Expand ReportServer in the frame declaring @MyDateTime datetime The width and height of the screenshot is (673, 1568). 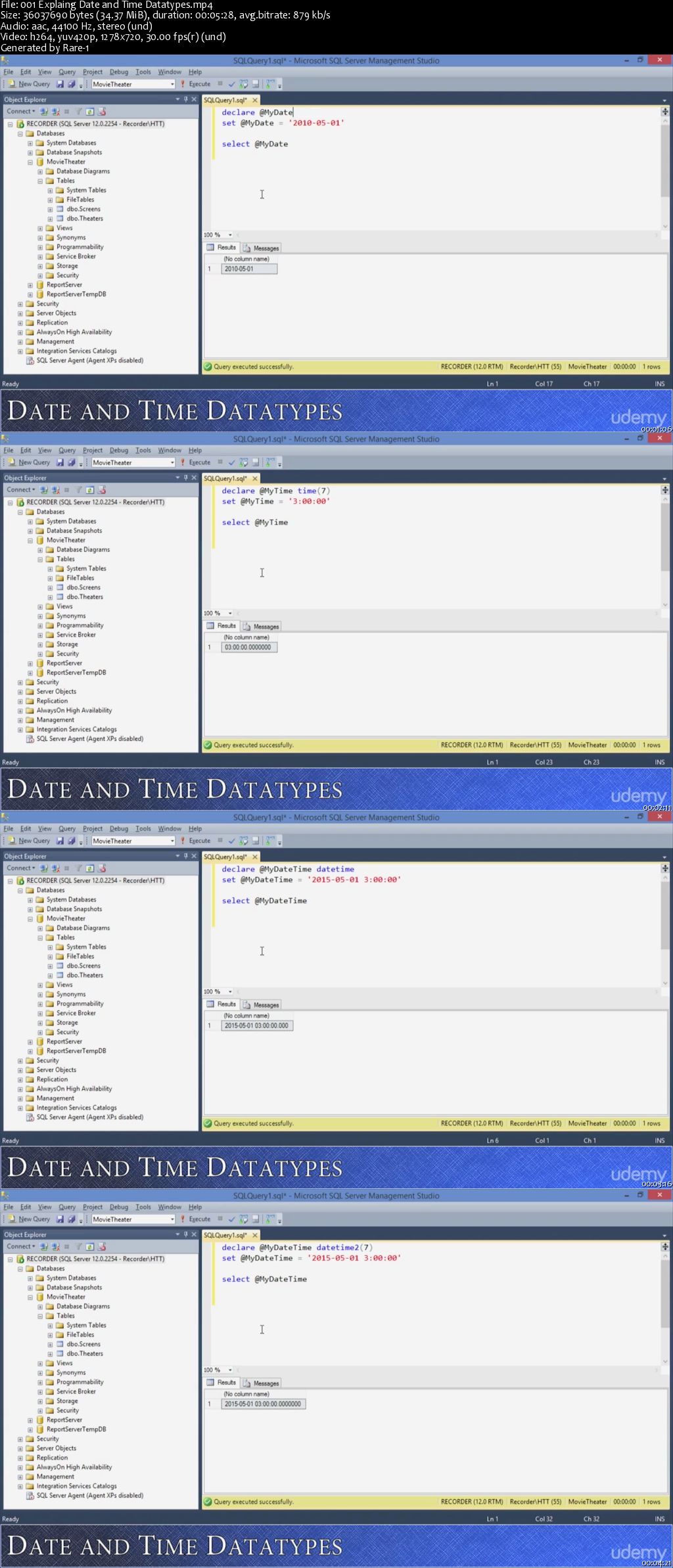tap(30, 1042)
